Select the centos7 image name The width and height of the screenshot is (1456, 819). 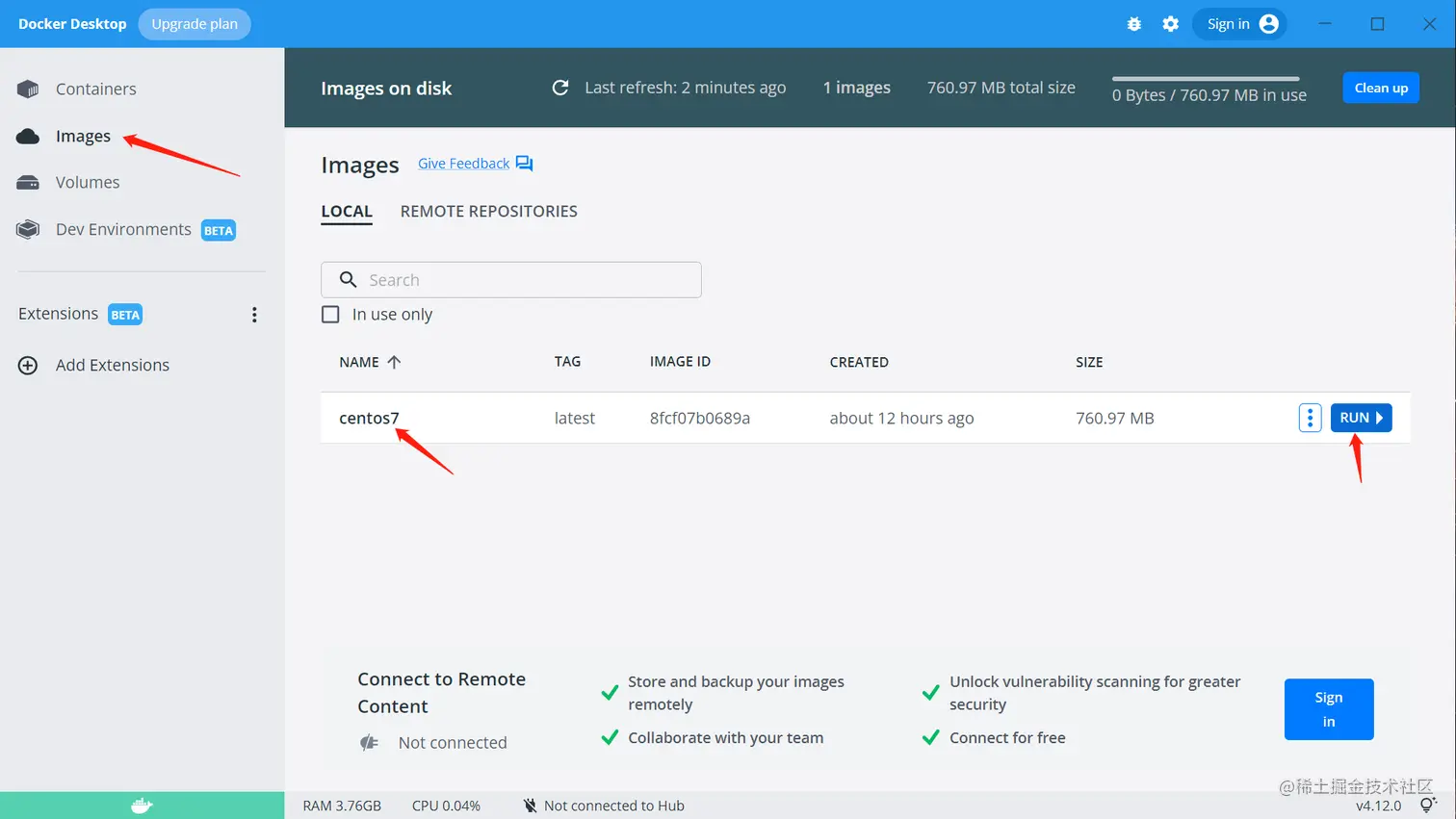[x=369, y=418]
